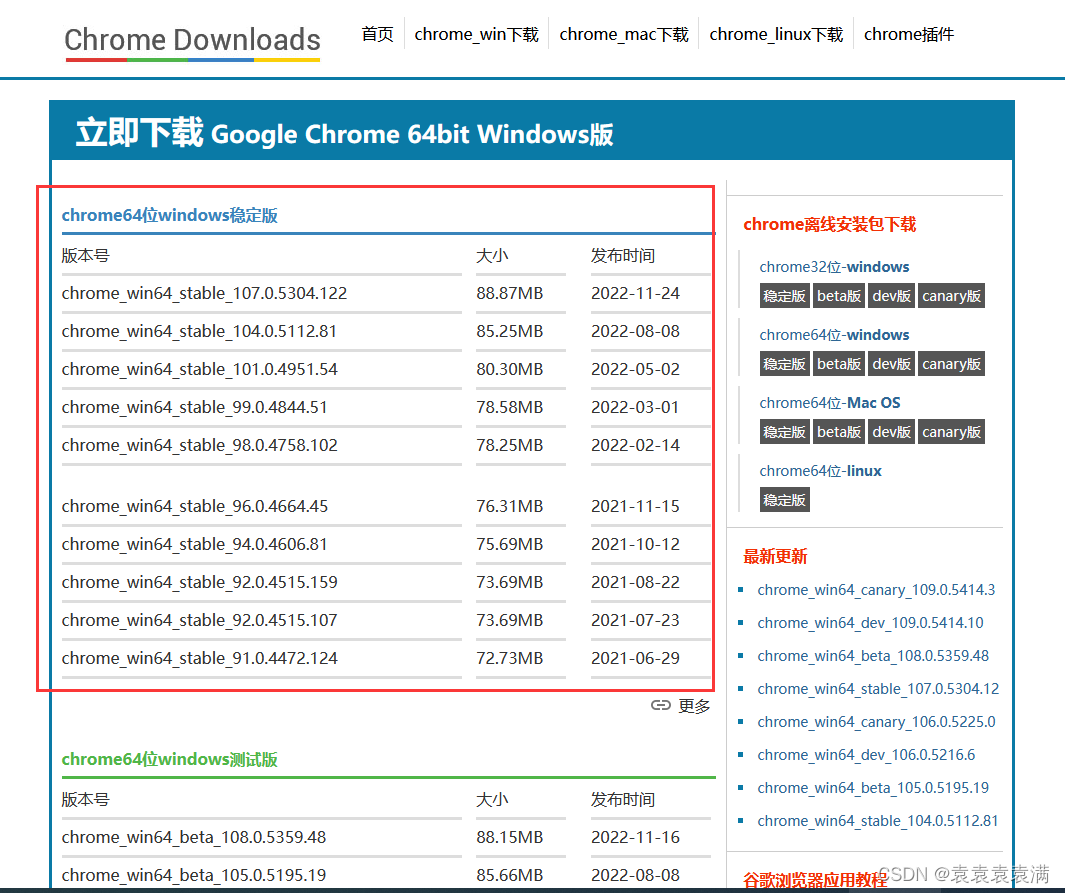Viewport: 1065px width, 893px height.
Task: Open chrome_win64_stable_107.0.5304.122 in the stable table
Action: 204,293
